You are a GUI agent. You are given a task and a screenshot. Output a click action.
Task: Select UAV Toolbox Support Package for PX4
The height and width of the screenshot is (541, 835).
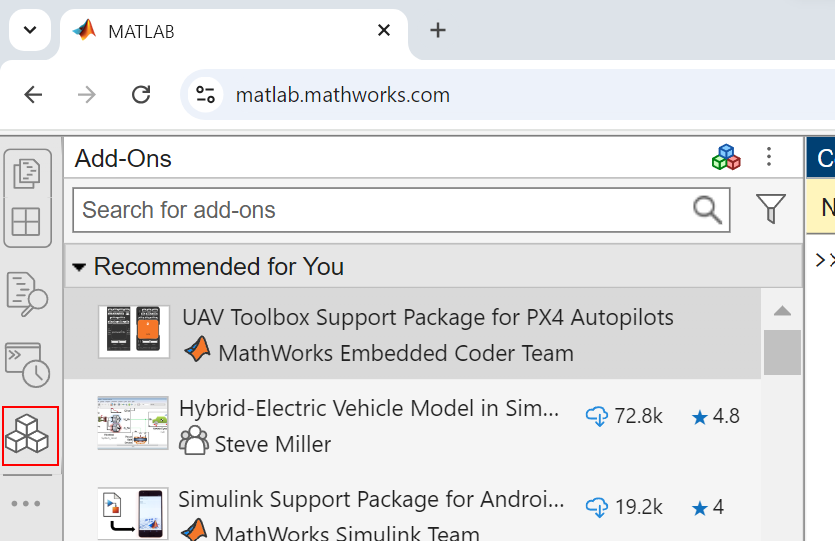[427, 318]
